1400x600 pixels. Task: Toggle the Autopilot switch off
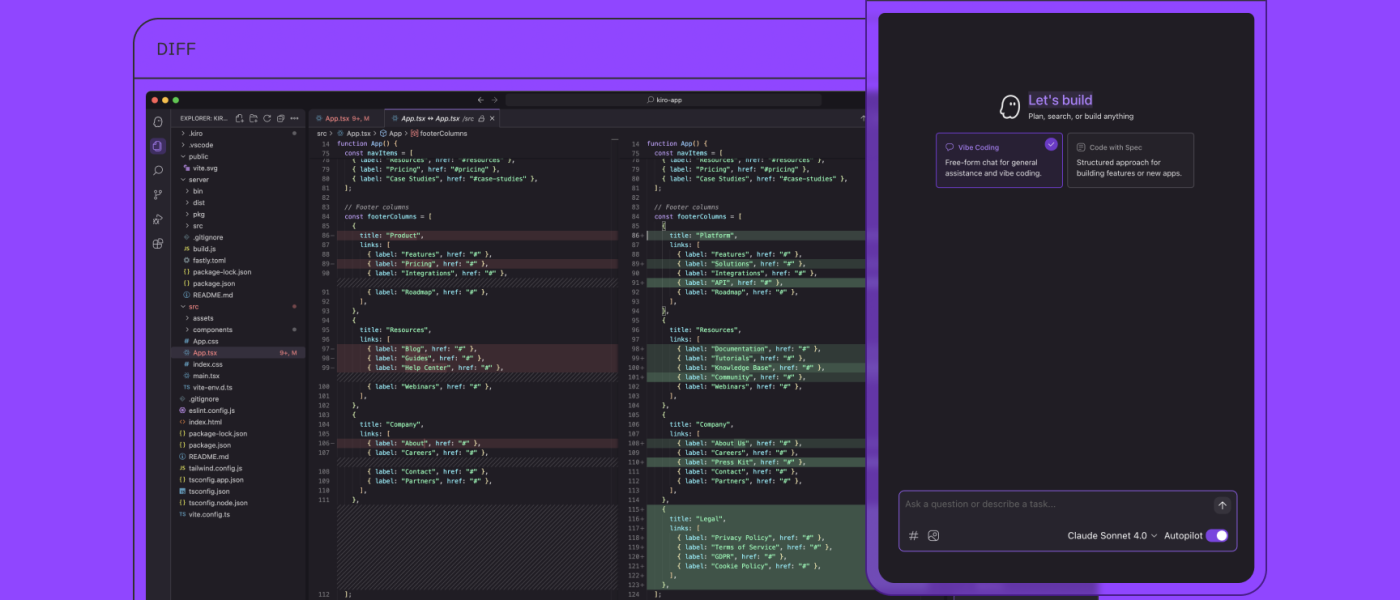click(1216, 536)
